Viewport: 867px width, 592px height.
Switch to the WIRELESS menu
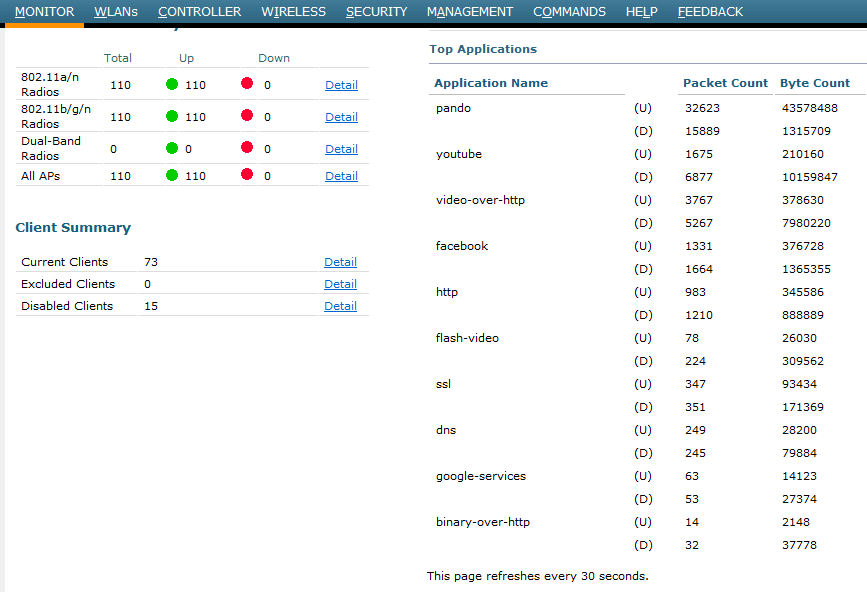293,12
